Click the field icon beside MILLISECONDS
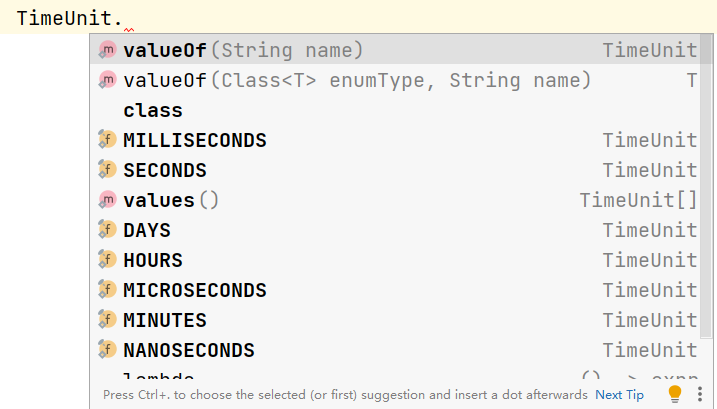The image size is (717, 409). coord(107,140)
